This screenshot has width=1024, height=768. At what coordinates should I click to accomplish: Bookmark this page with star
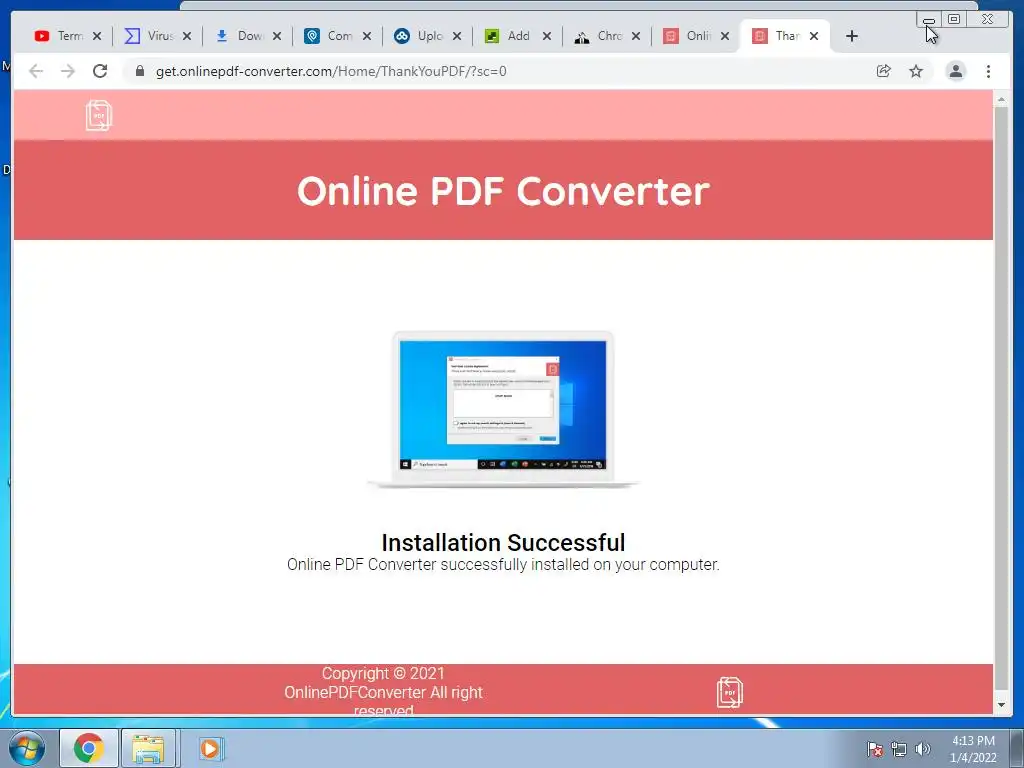tap(916, 71)
